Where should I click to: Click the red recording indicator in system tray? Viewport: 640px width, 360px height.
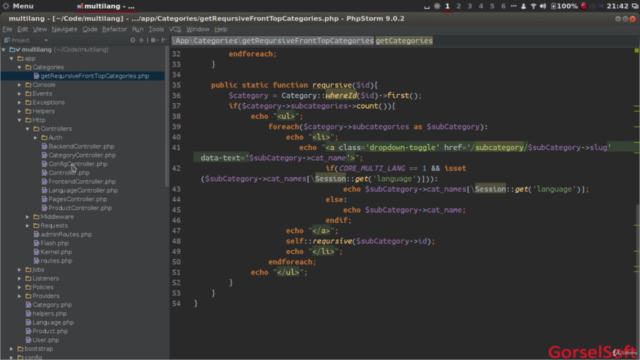click(584, 6)
